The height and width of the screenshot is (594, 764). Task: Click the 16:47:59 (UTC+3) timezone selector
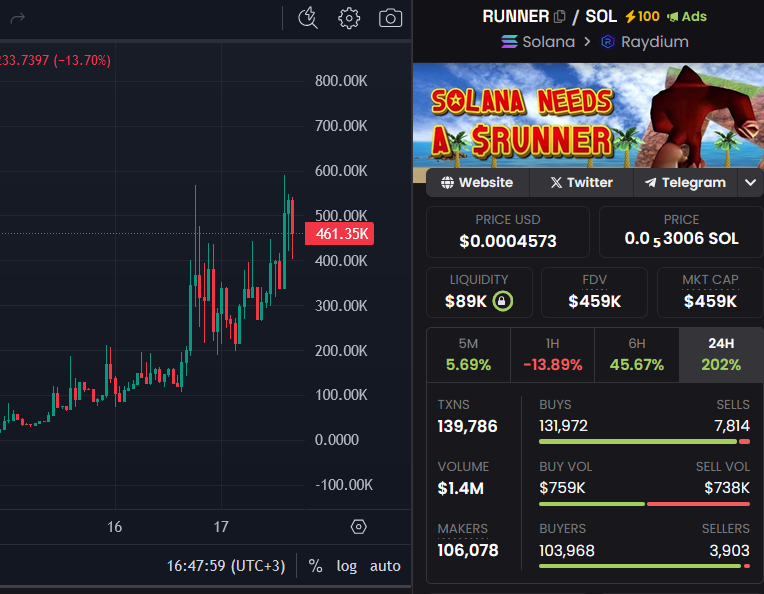click(226, 566)
